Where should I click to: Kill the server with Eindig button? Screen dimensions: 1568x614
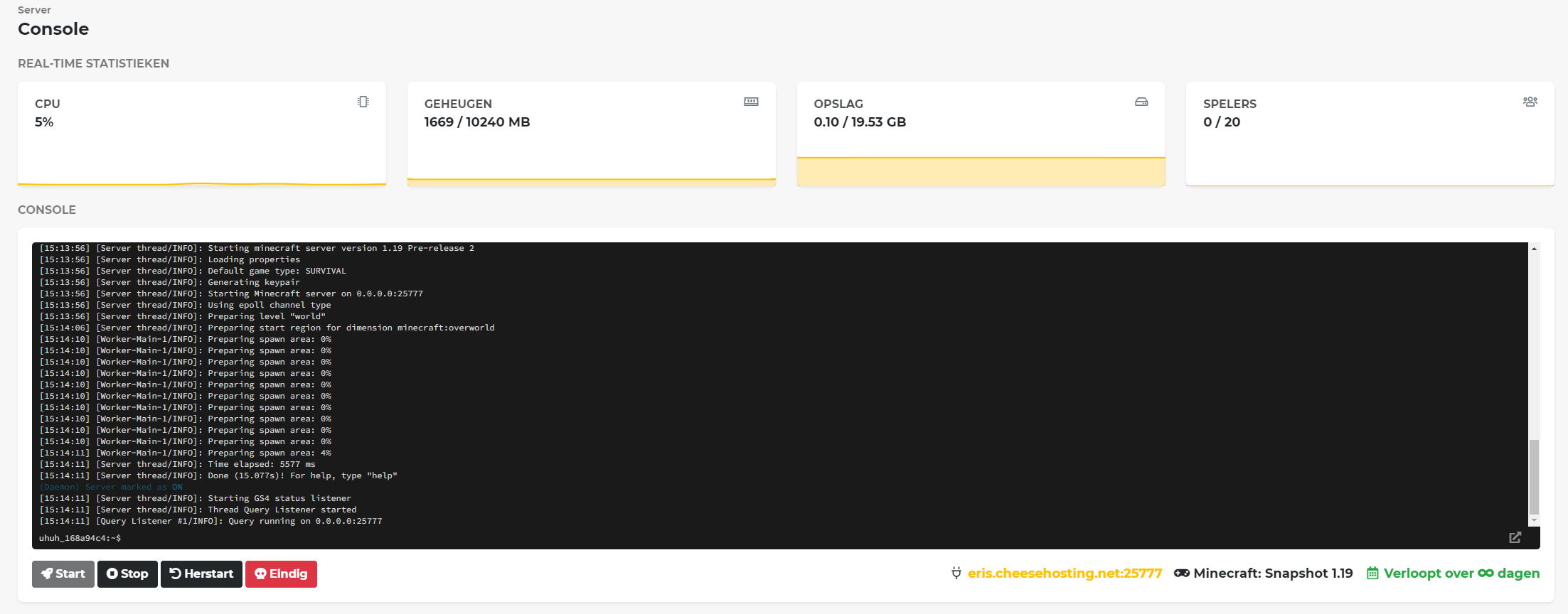(281, 573)
